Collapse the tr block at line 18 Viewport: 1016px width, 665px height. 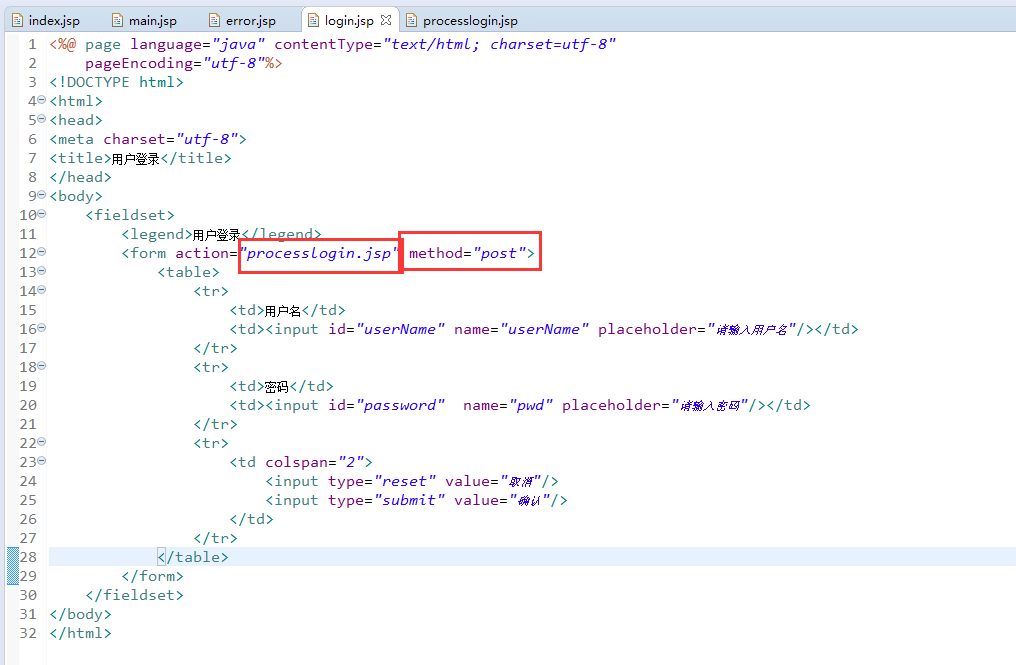click(41, 366)
